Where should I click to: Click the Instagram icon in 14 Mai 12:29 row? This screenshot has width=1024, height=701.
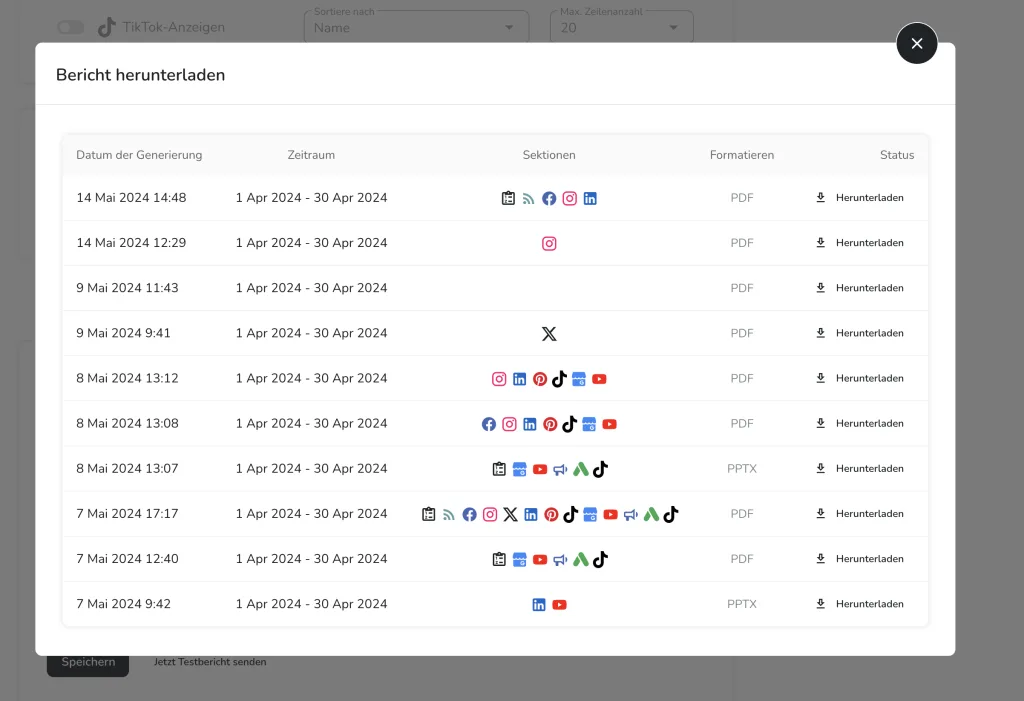point(549,244)
